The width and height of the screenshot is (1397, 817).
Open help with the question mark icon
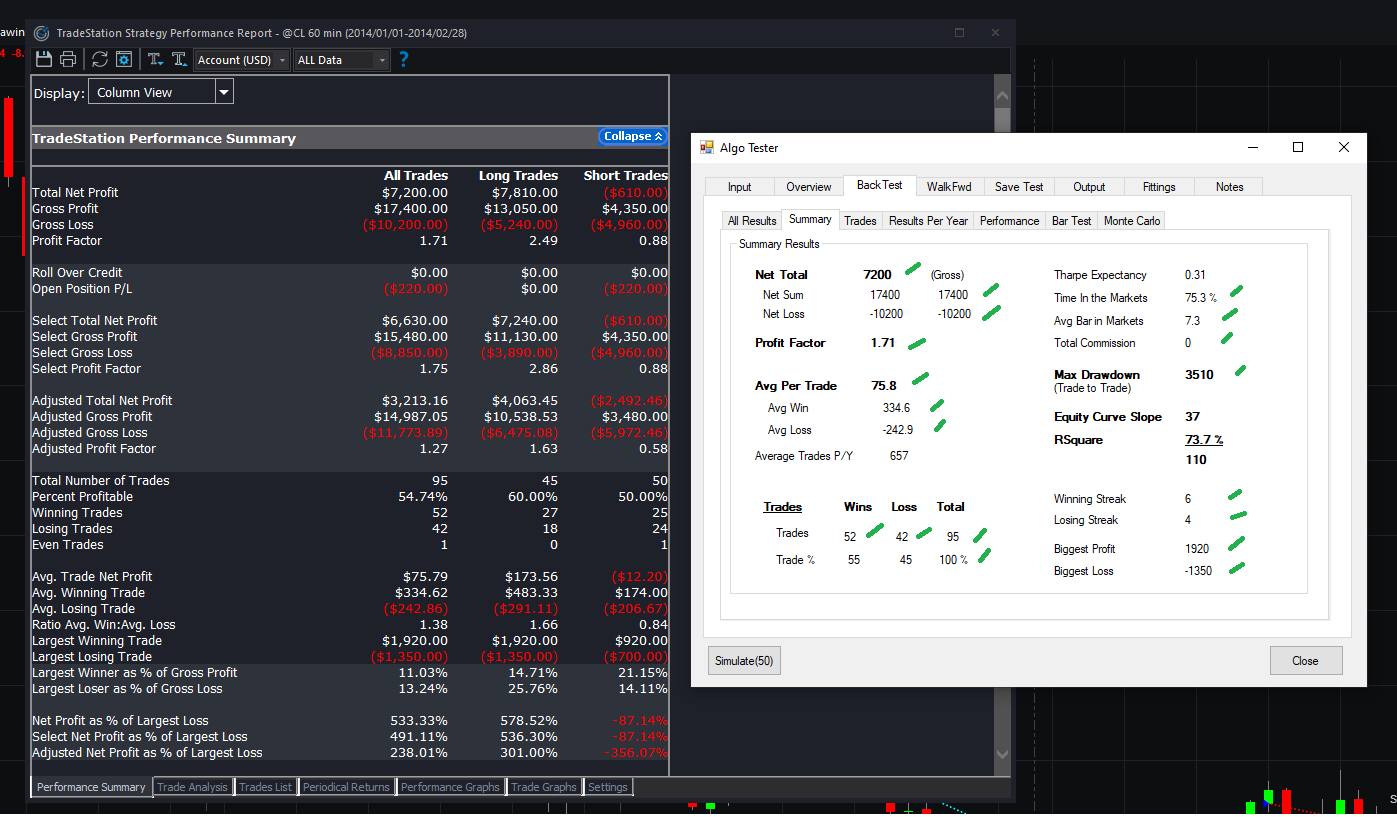(404, 60)
